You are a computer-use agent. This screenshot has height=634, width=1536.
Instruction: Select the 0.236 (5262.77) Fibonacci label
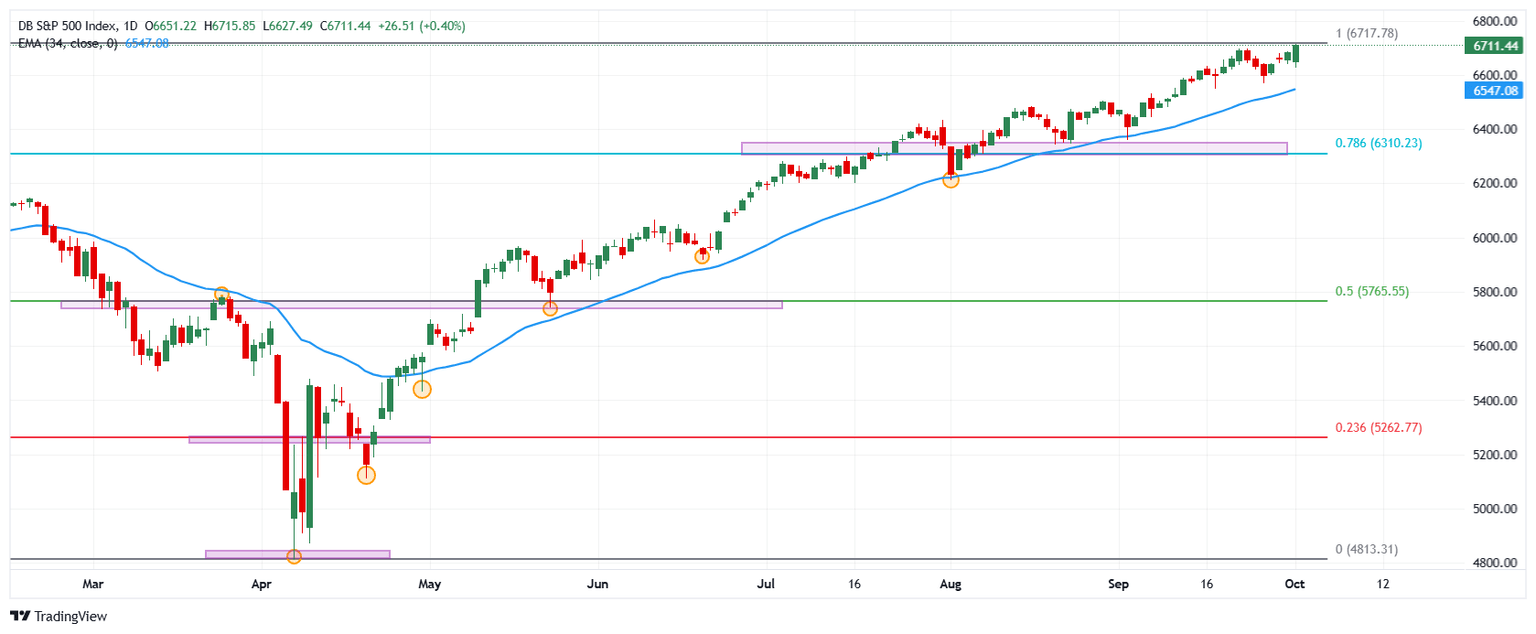(1378, 427)
